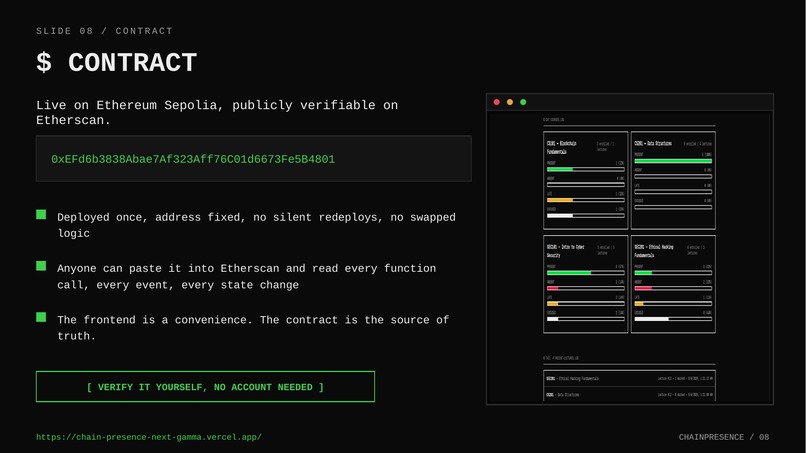806x453 pixels.
Task: Click the green bullet before 'The frontend is'
Action: click(41, 317)
